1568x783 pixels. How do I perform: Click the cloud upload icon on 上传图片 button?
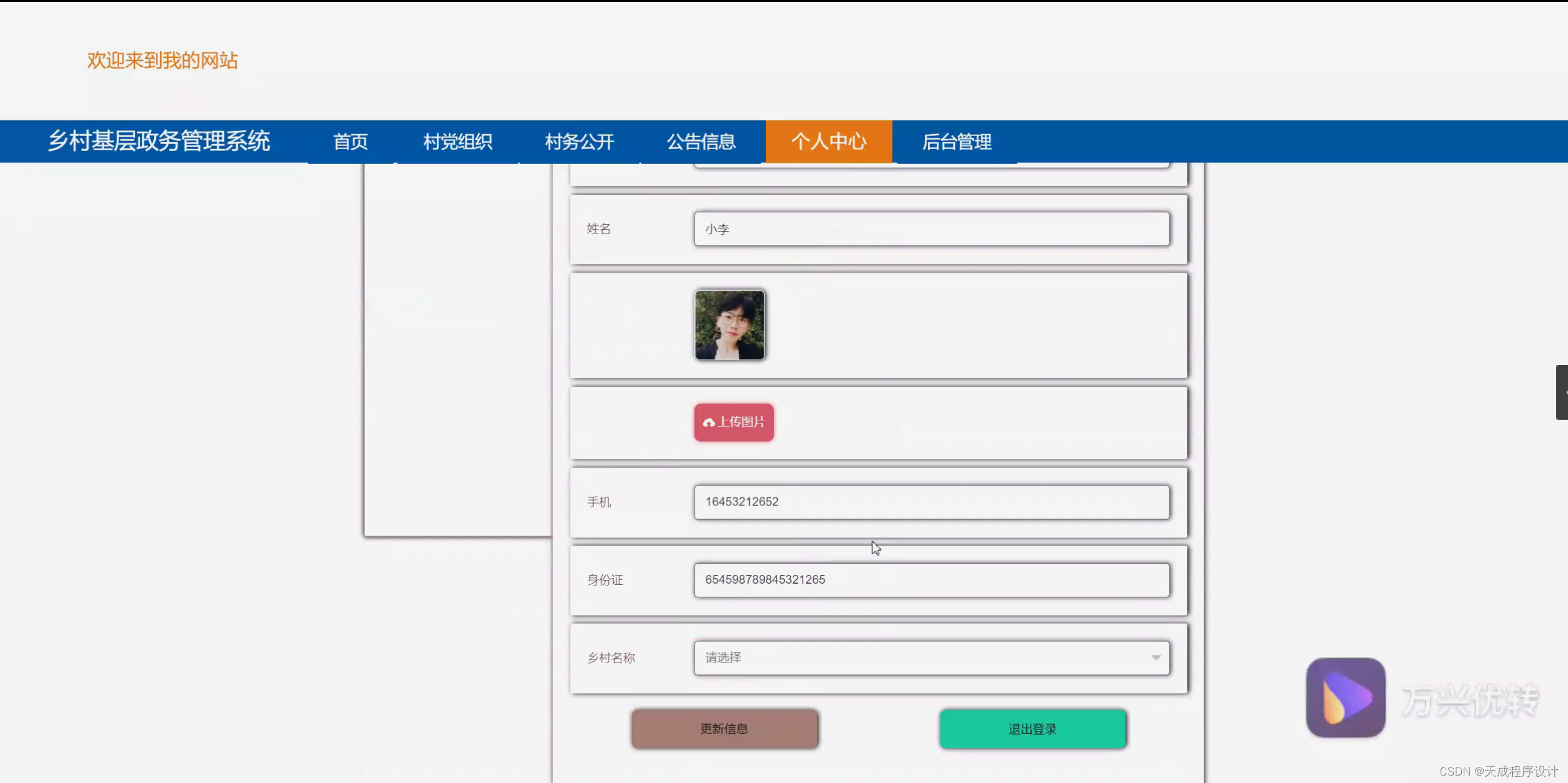click(710, 422)
